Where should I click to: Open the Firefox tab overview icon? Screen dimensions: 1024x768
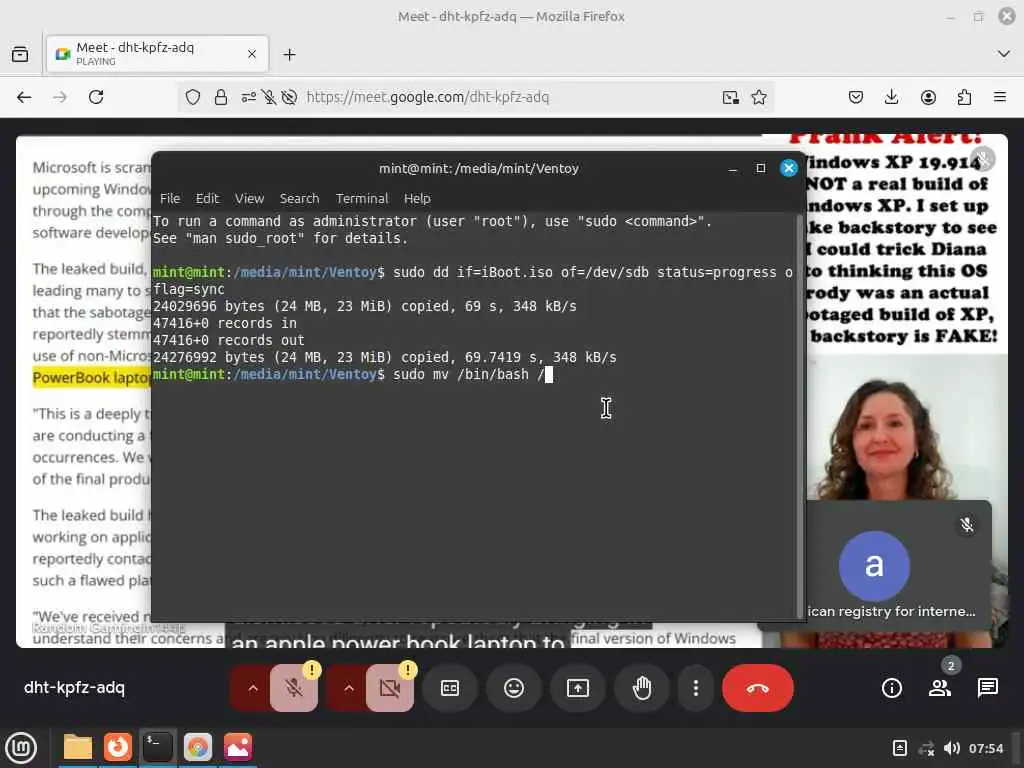20,54
